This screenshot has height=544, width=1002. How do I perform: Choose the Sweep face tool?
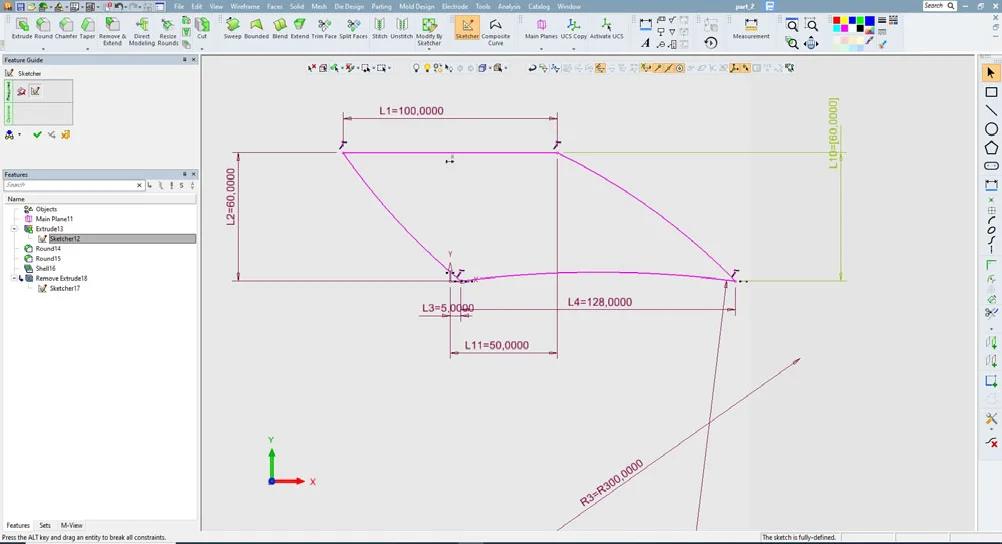[233, 29]
